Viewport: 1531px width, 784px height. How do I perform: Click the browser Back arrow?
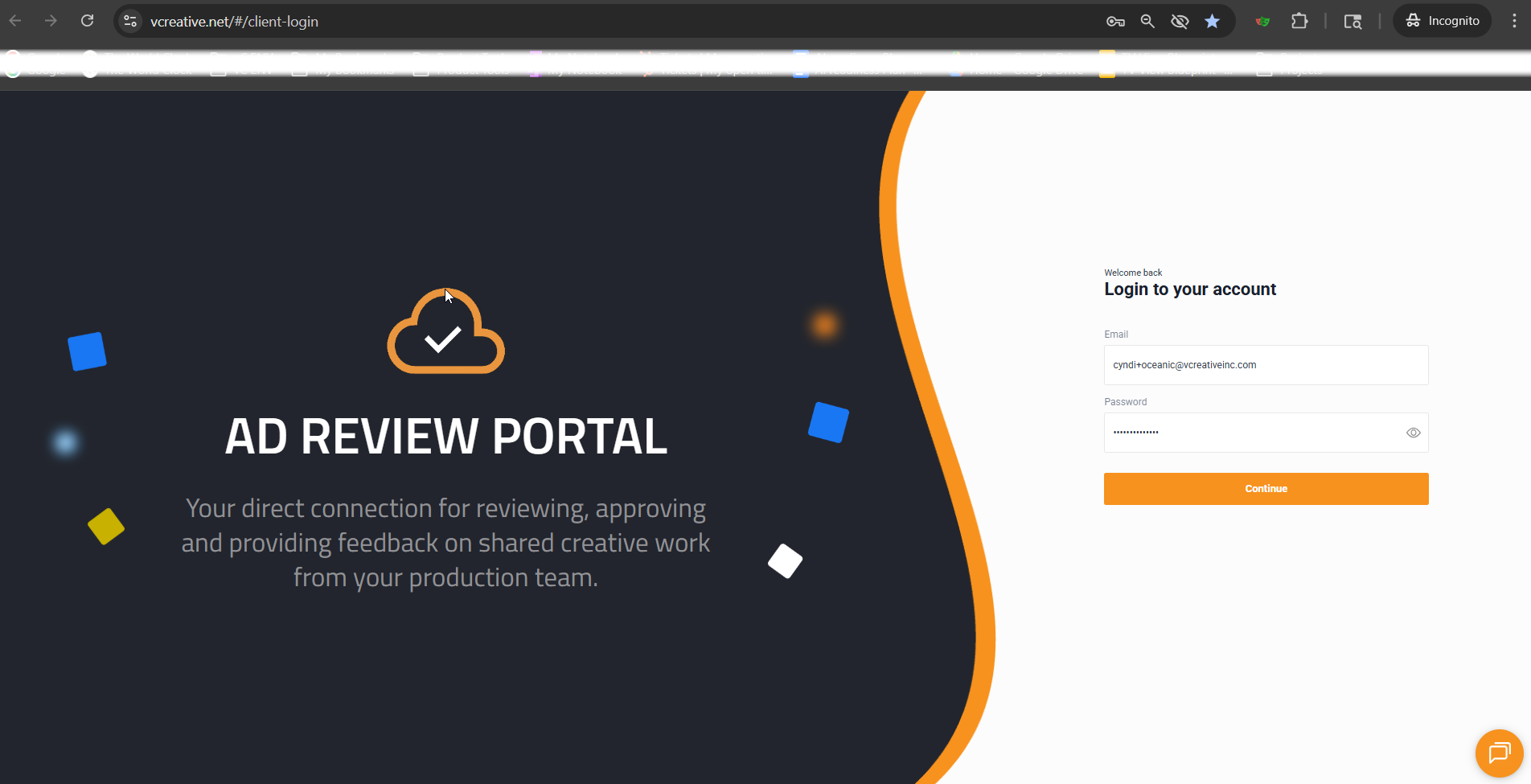[15, 21]
